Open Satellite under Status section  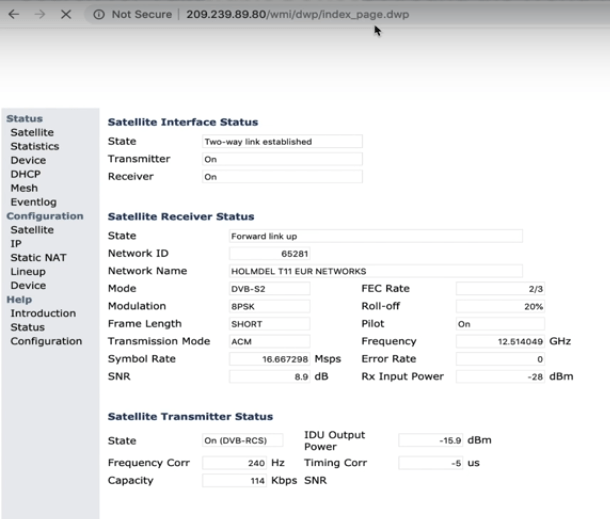click(x=32, y=132)
